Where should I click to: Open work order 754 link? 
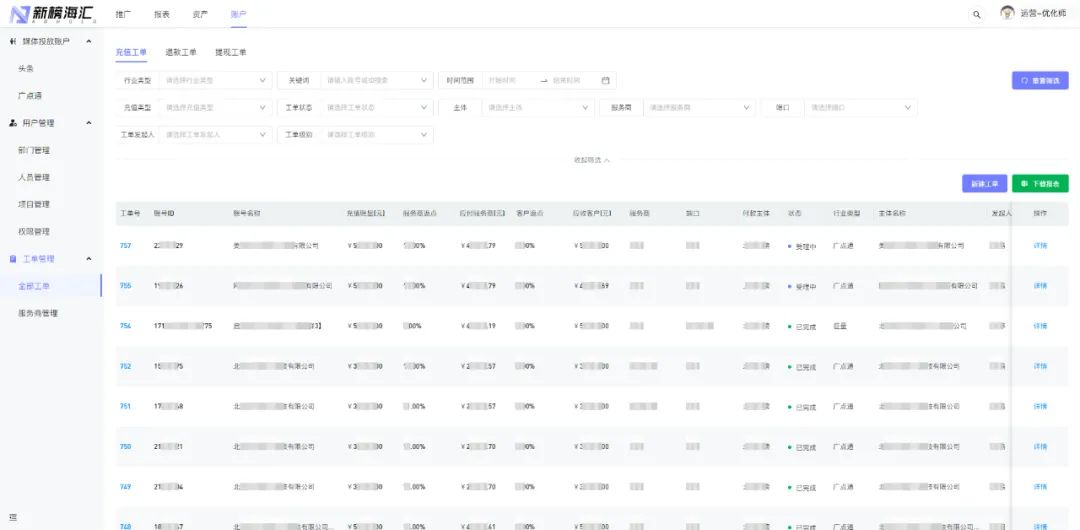point(125,326)
